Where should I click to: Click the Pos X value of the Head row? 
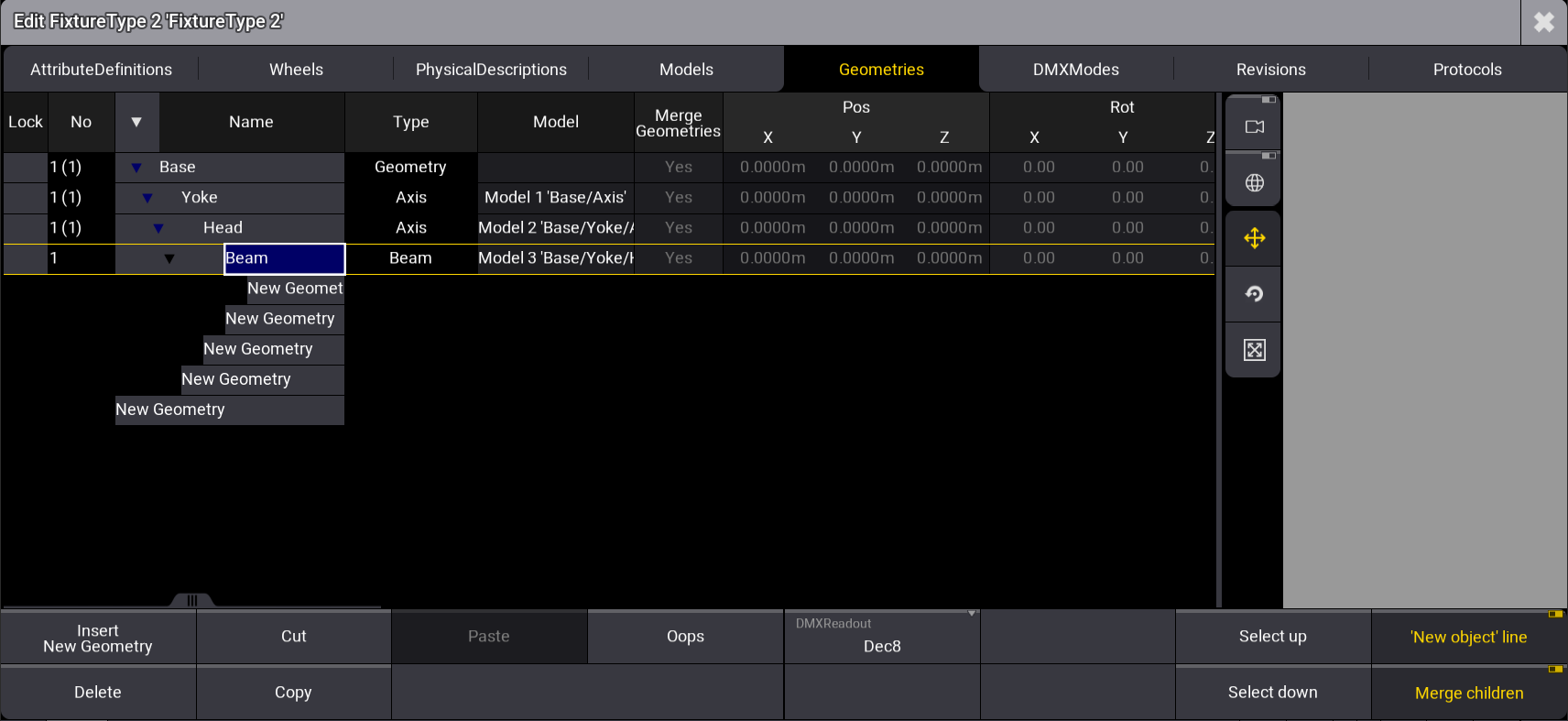[x=771, y=228]
